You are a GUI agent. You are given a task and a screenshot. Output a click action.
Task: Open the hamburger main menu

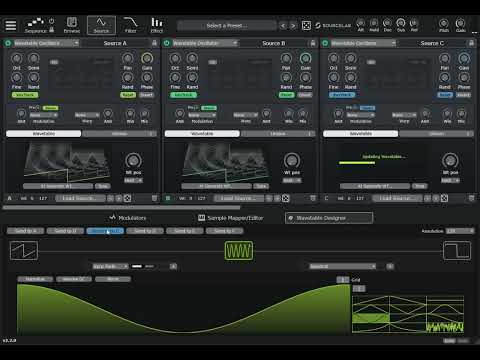10,25
